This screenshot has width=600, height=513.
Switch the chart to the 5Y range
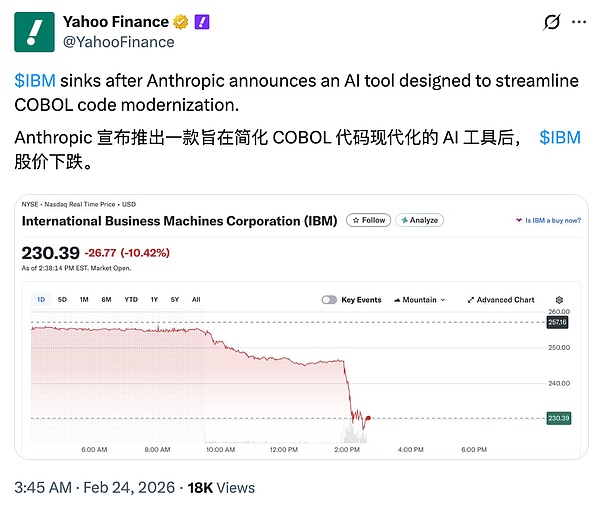[174, 299]
